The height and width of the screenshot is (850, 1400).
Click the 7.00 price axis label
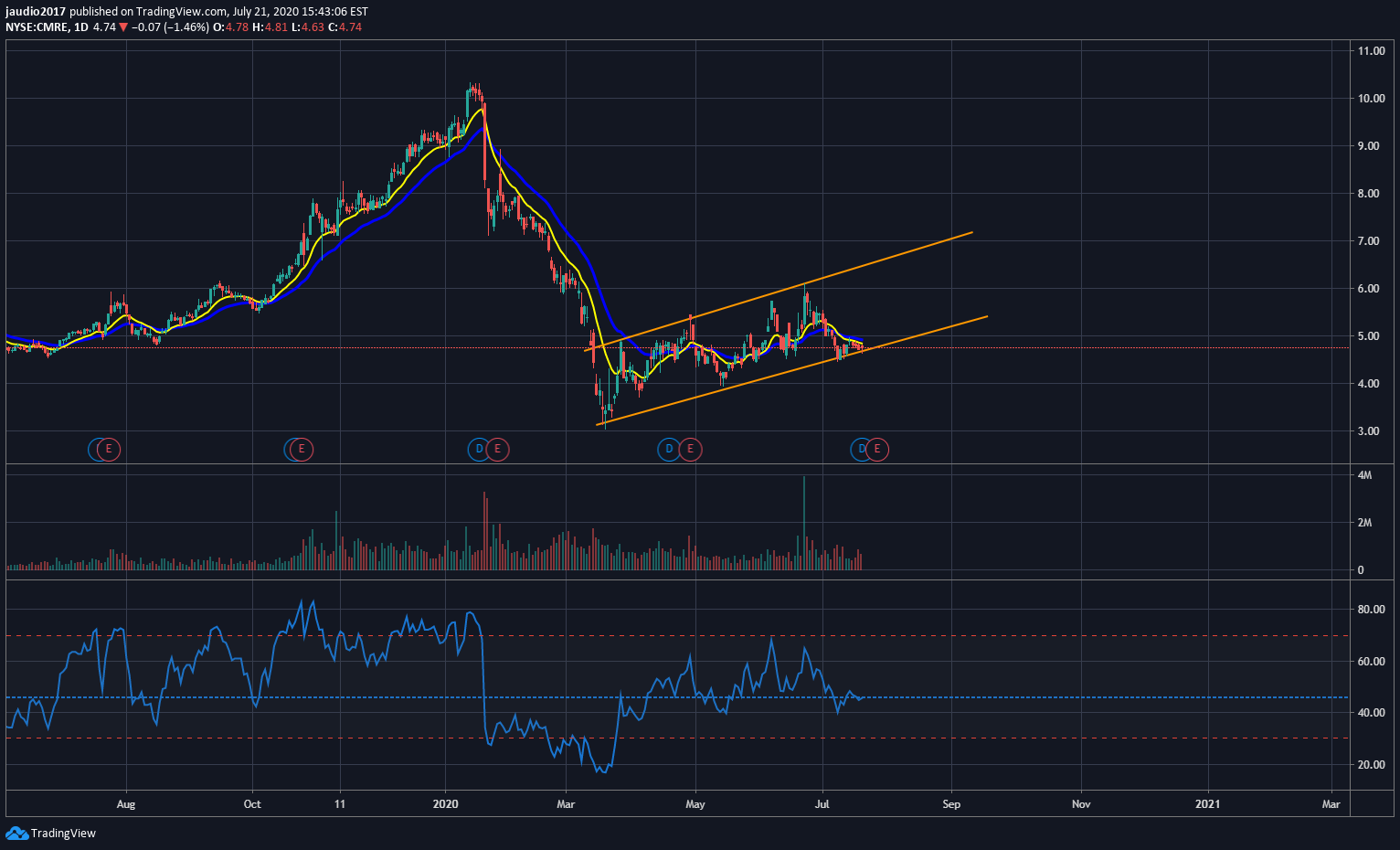tap(1369, 241)
